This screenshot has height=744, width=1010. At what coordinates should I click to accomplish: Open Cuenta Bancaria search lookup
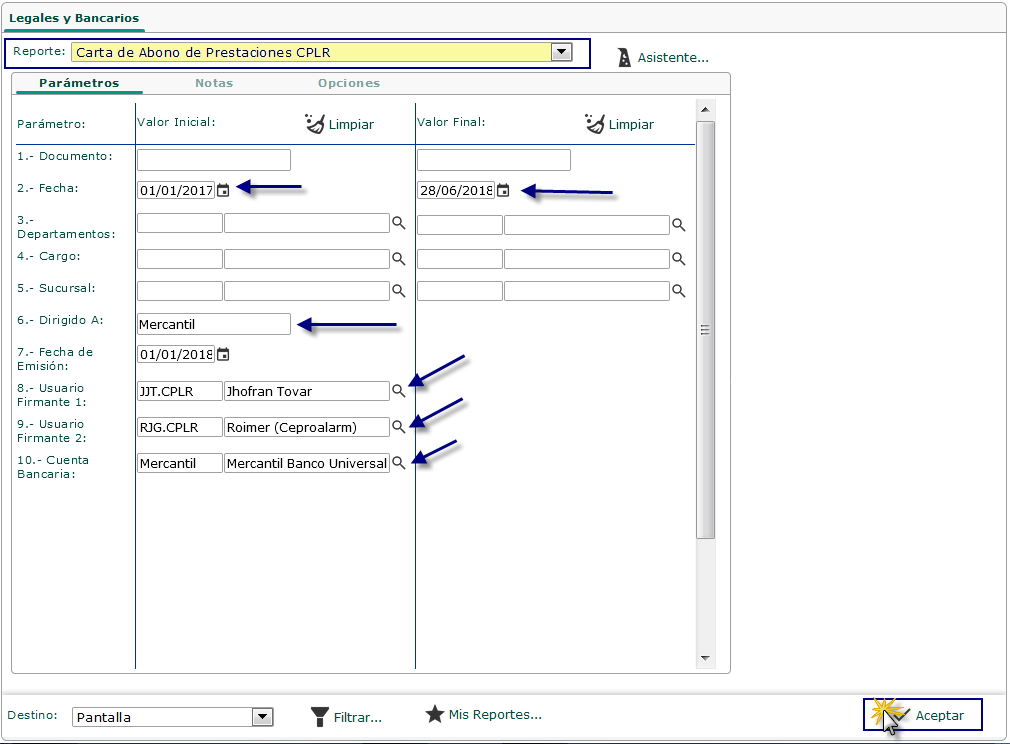click(398, 463)
